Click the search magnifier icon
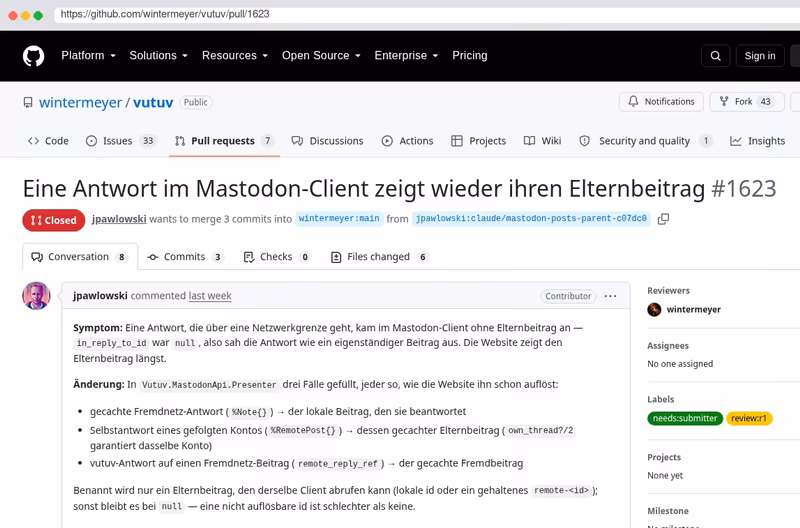The width and height of the screenshot is (800, 528). (715, 56)
